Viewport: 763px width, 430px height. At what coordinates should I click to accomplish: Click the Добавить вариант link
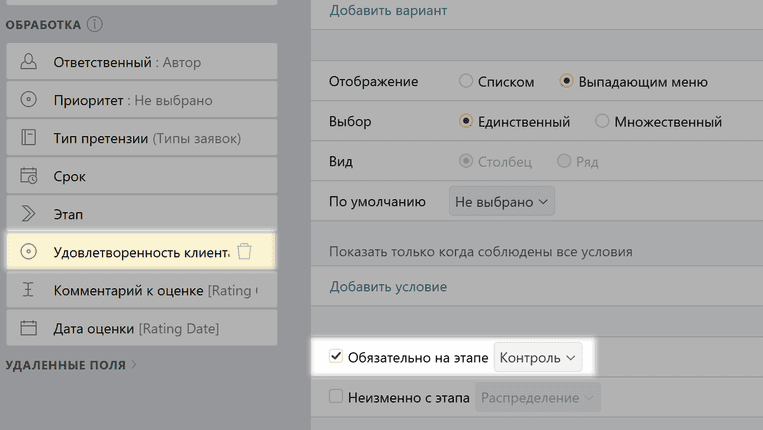click(x=388, y=10)
